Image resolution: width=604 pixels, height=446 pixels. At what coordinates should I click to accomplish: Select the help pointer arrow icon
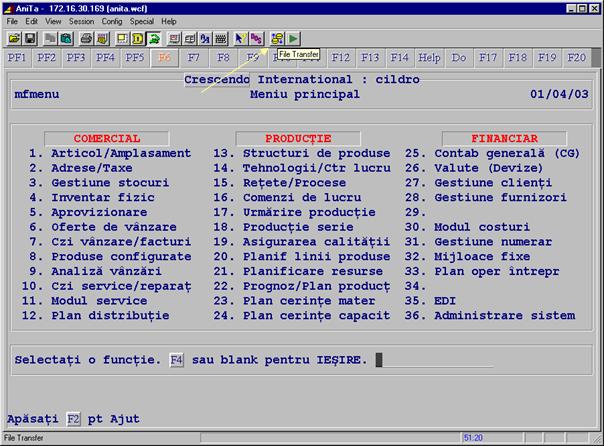point(240,38)
